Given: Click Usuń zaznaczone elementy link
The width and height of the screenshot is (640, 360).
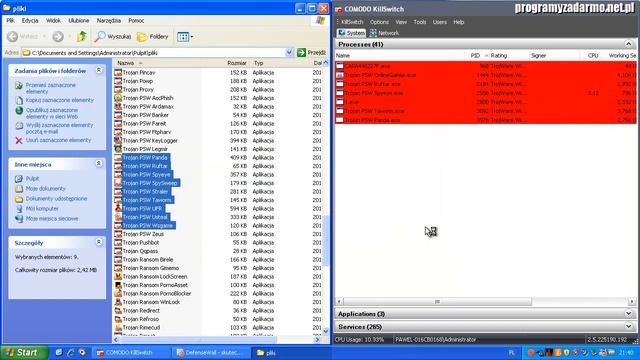Looking at the screenshot, I should click(58, 140).
